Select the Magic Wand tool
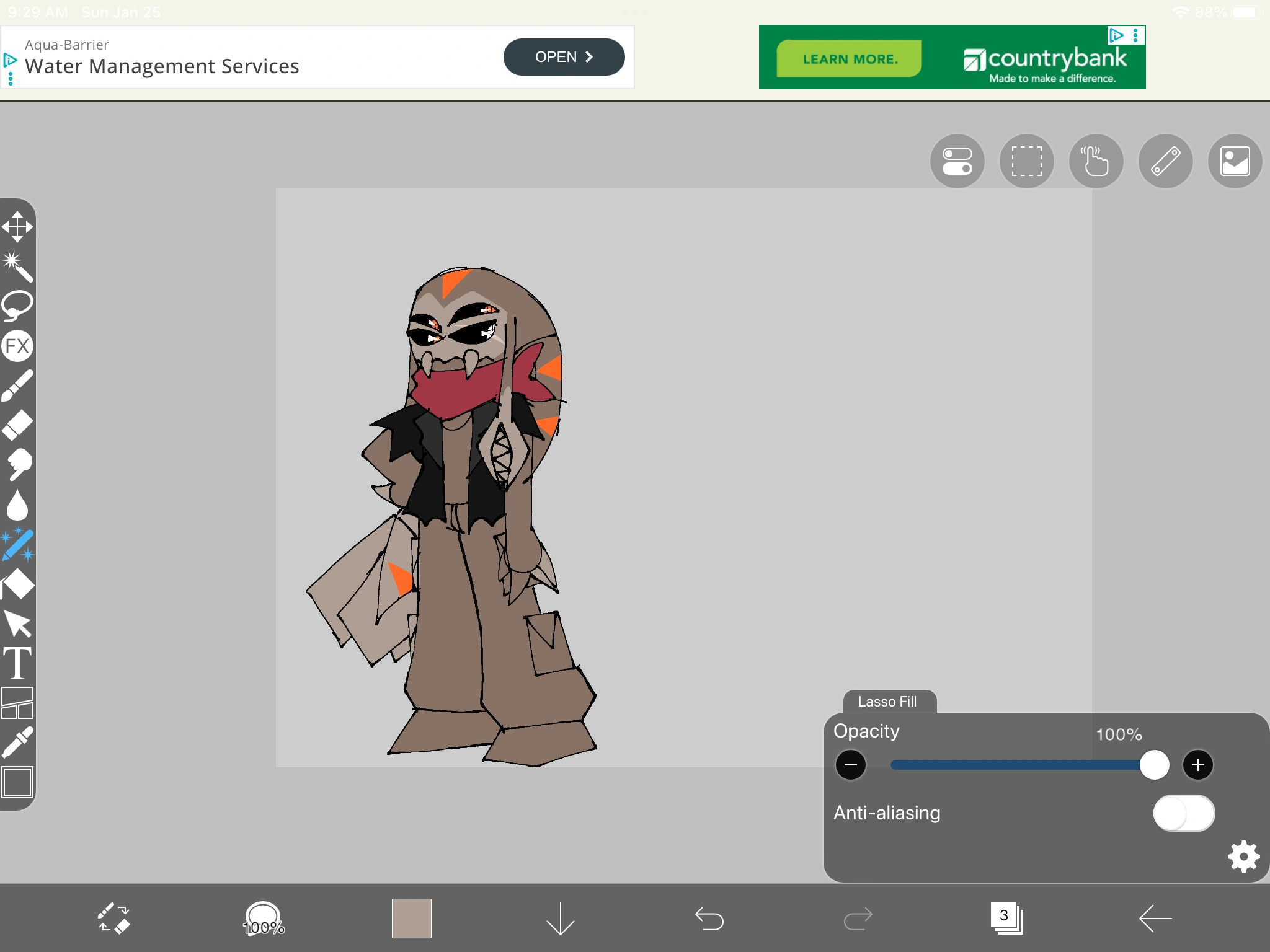The width and height of the screenshot is (1270, 952). click(x=17, y=267)
